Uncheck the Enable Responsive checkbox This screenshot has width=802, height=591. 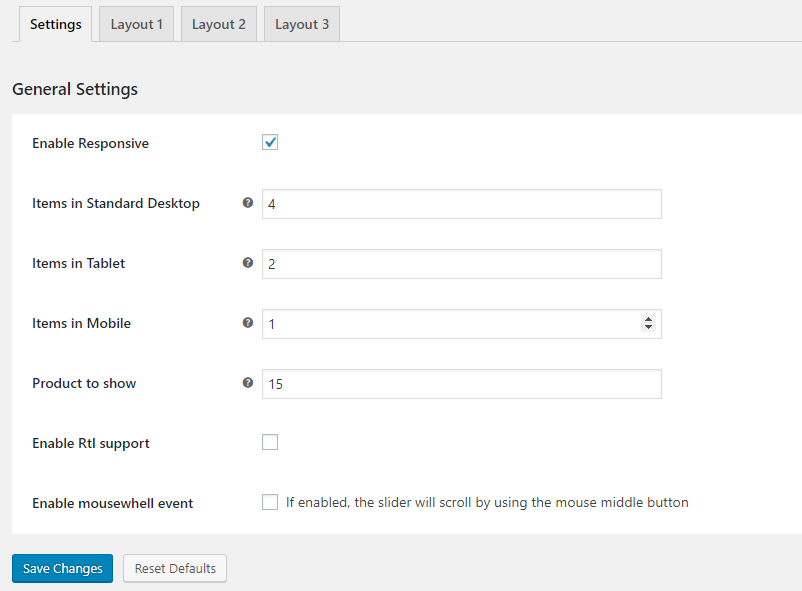click(x=270, y=143)
